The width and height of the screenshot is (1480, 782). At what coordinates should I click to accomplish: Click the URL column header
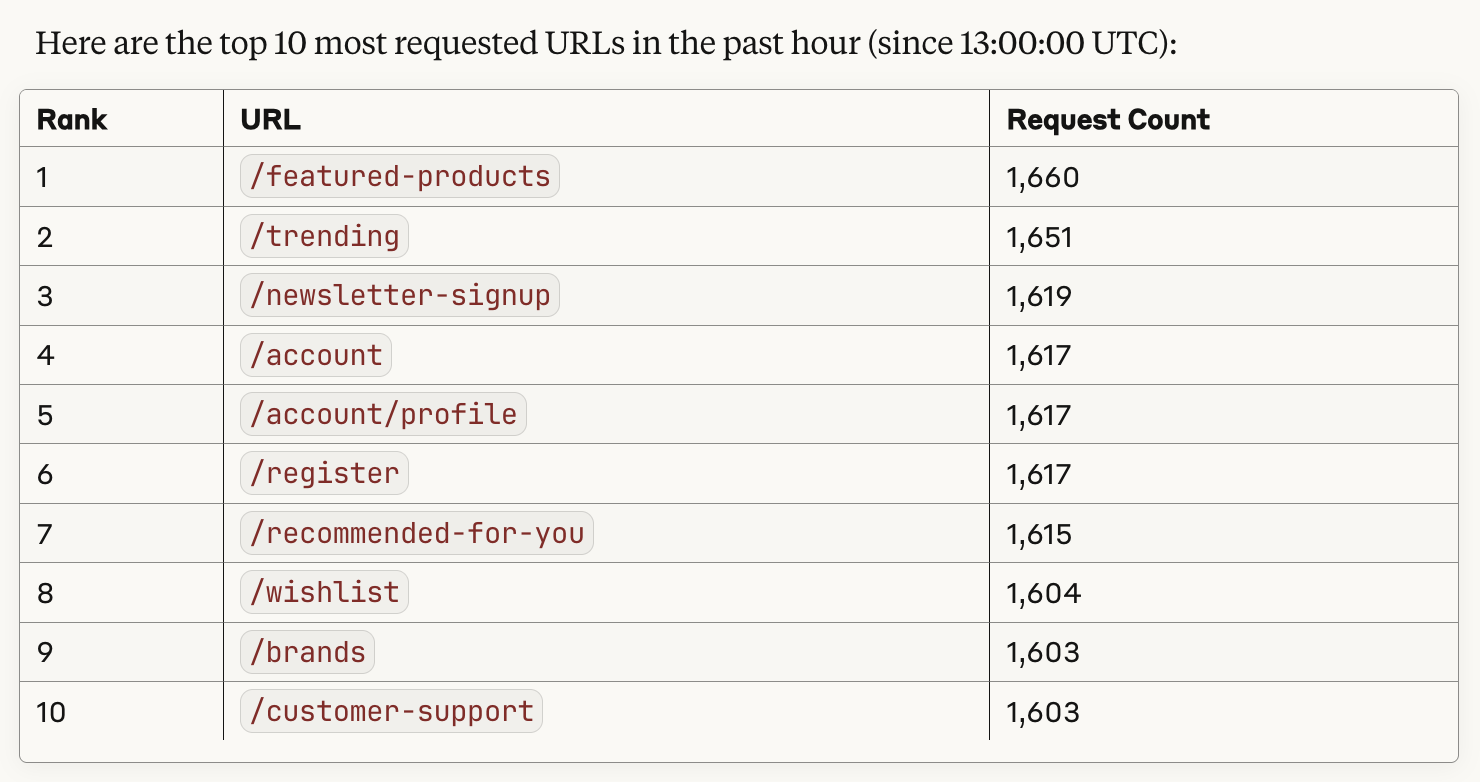[x=271, y=120]
